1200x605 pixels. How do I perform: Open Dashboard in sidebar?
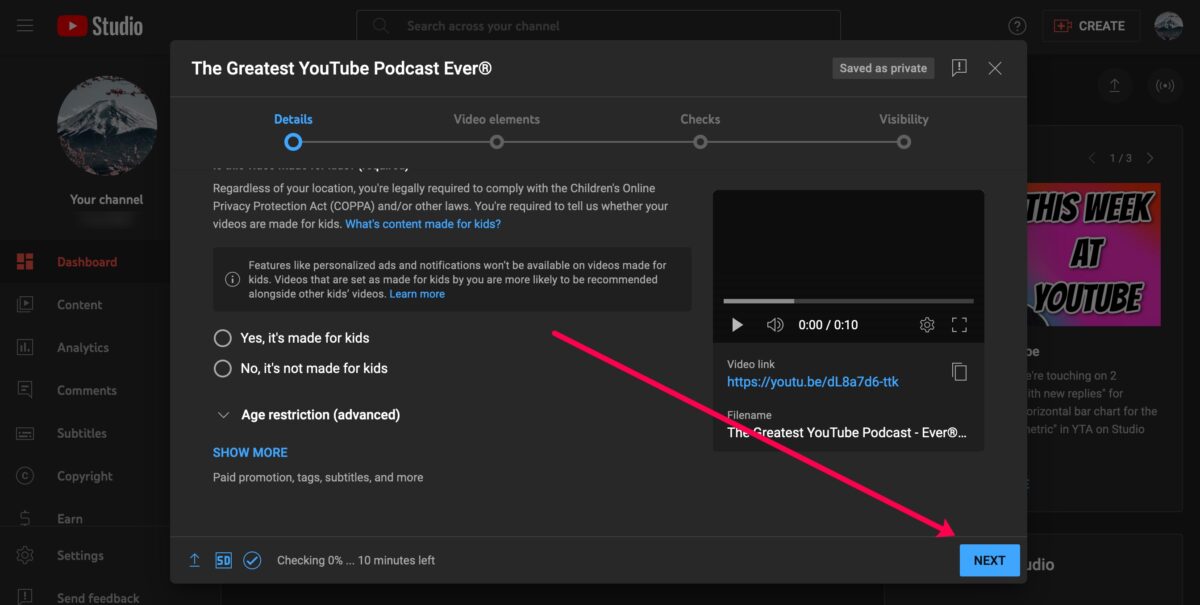click(85, 262)
